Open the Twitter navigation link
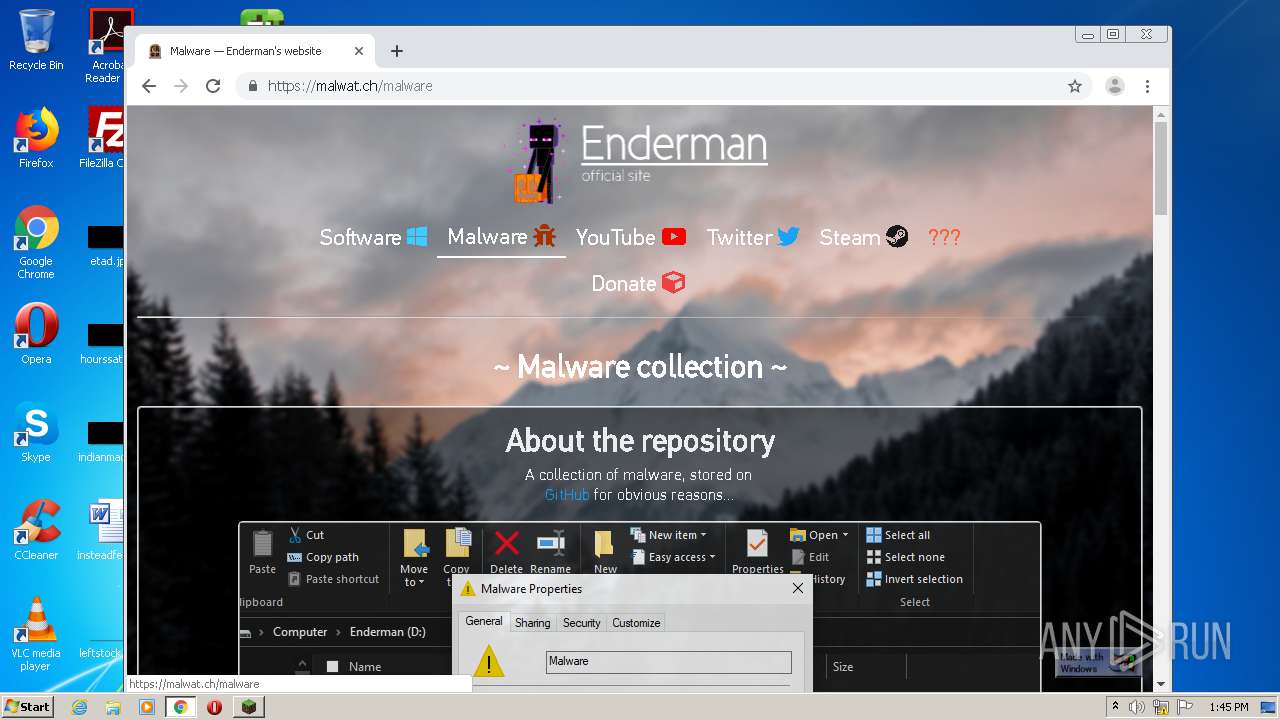 [x=753, y=237]
